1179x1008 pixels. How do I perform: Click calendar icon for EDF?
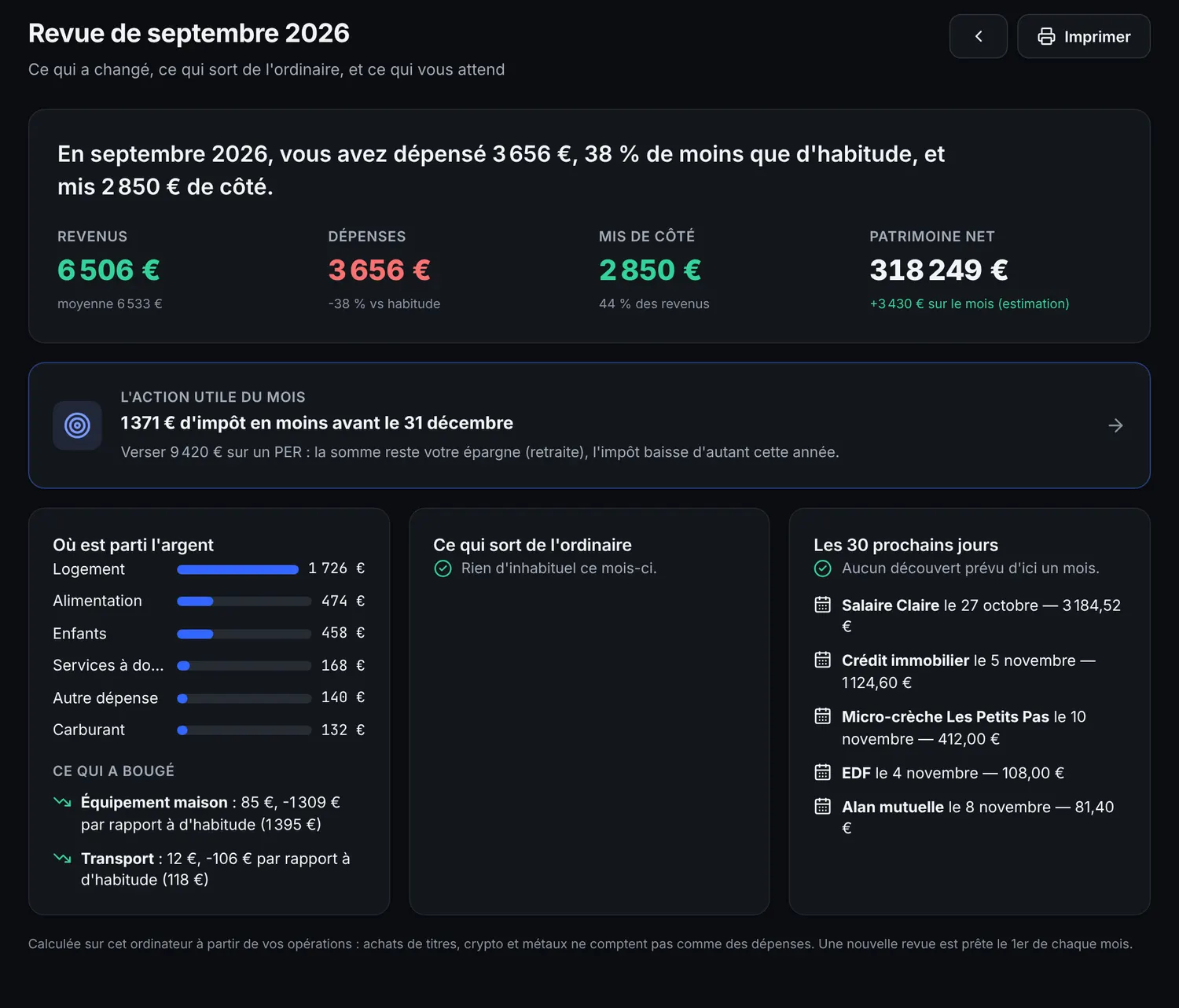pyautogui.click(x=822, y=772)
